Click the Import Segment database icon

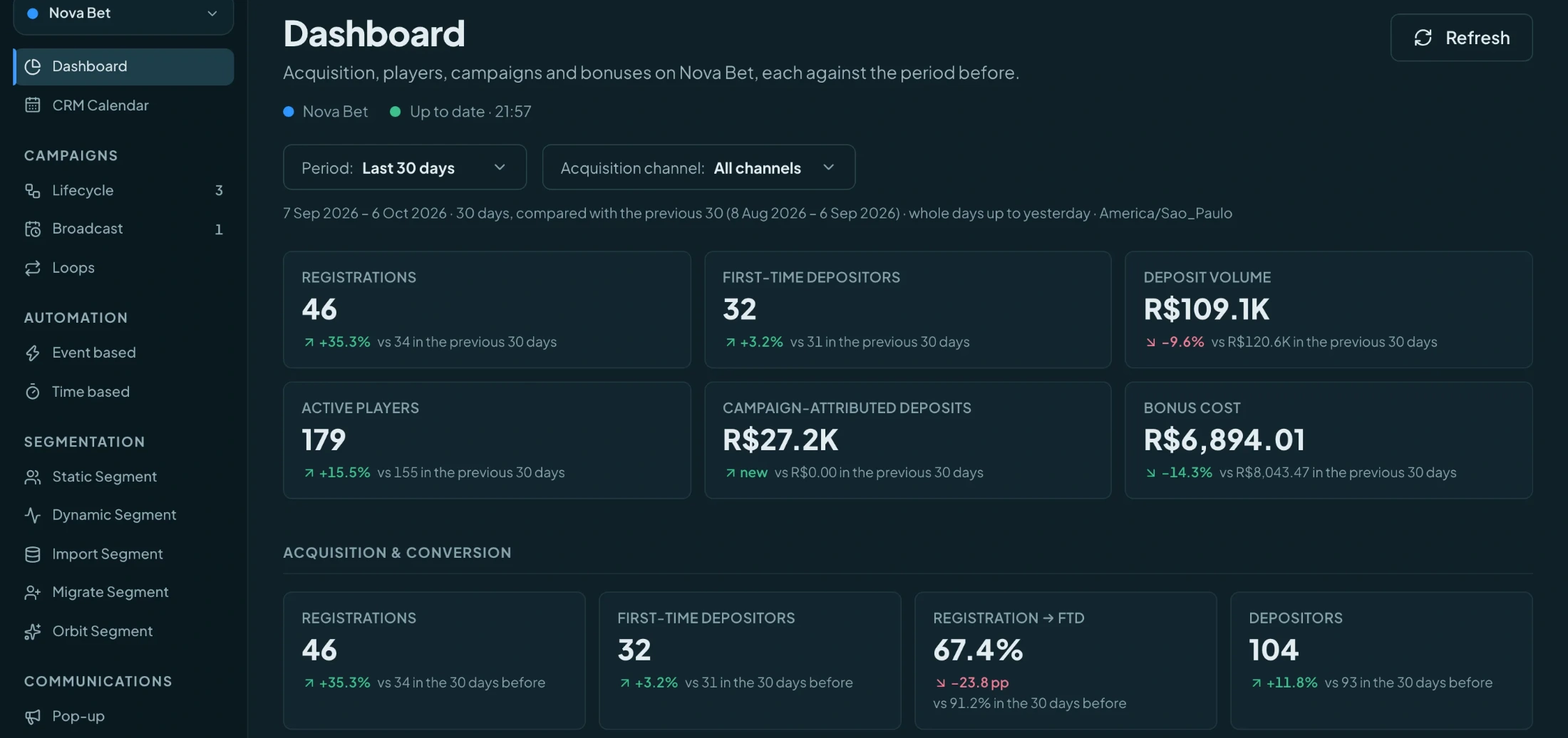coord(33,554)
